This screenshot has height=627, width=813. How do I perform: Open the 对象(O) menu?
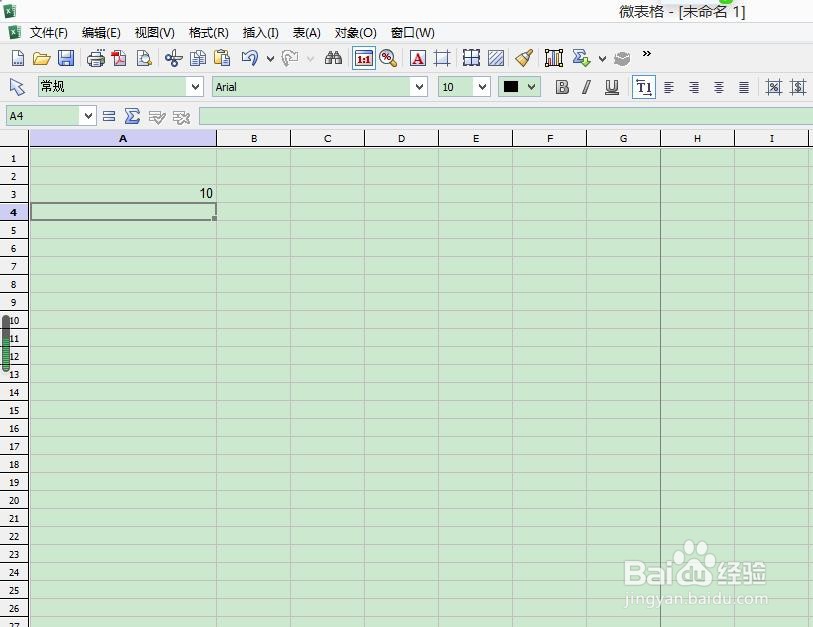point(355,33)
